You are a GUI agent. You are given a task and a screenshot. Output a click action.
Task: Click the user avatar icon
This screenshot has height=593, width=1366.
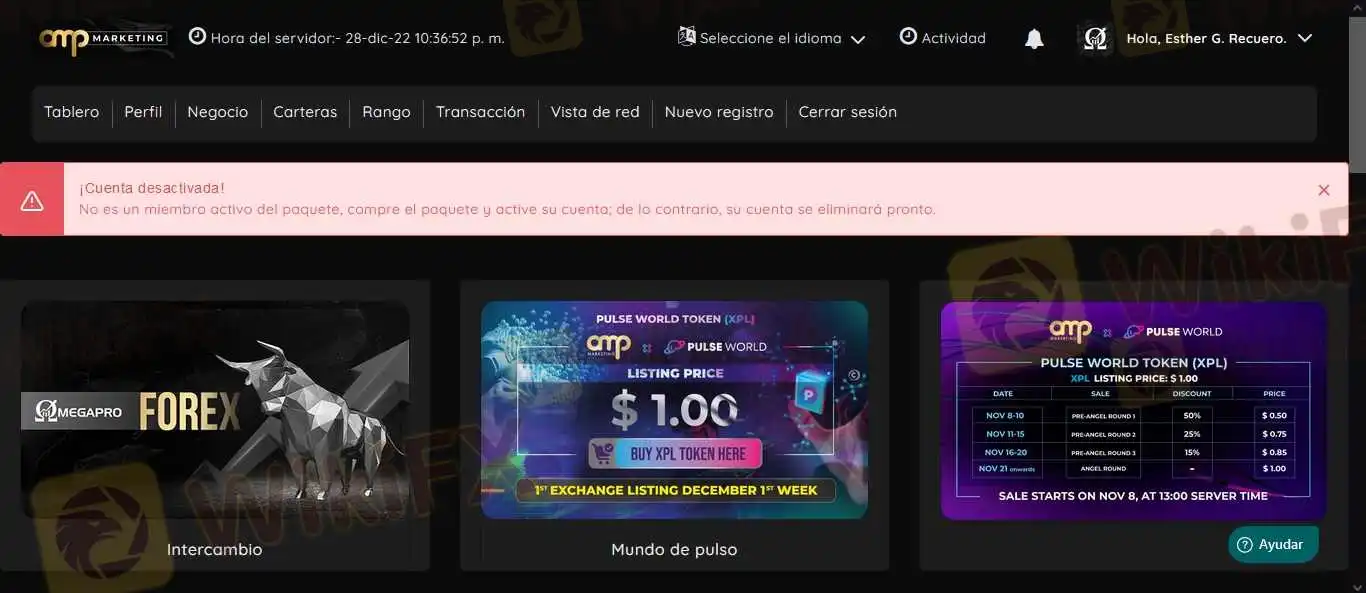(1095, 39)
